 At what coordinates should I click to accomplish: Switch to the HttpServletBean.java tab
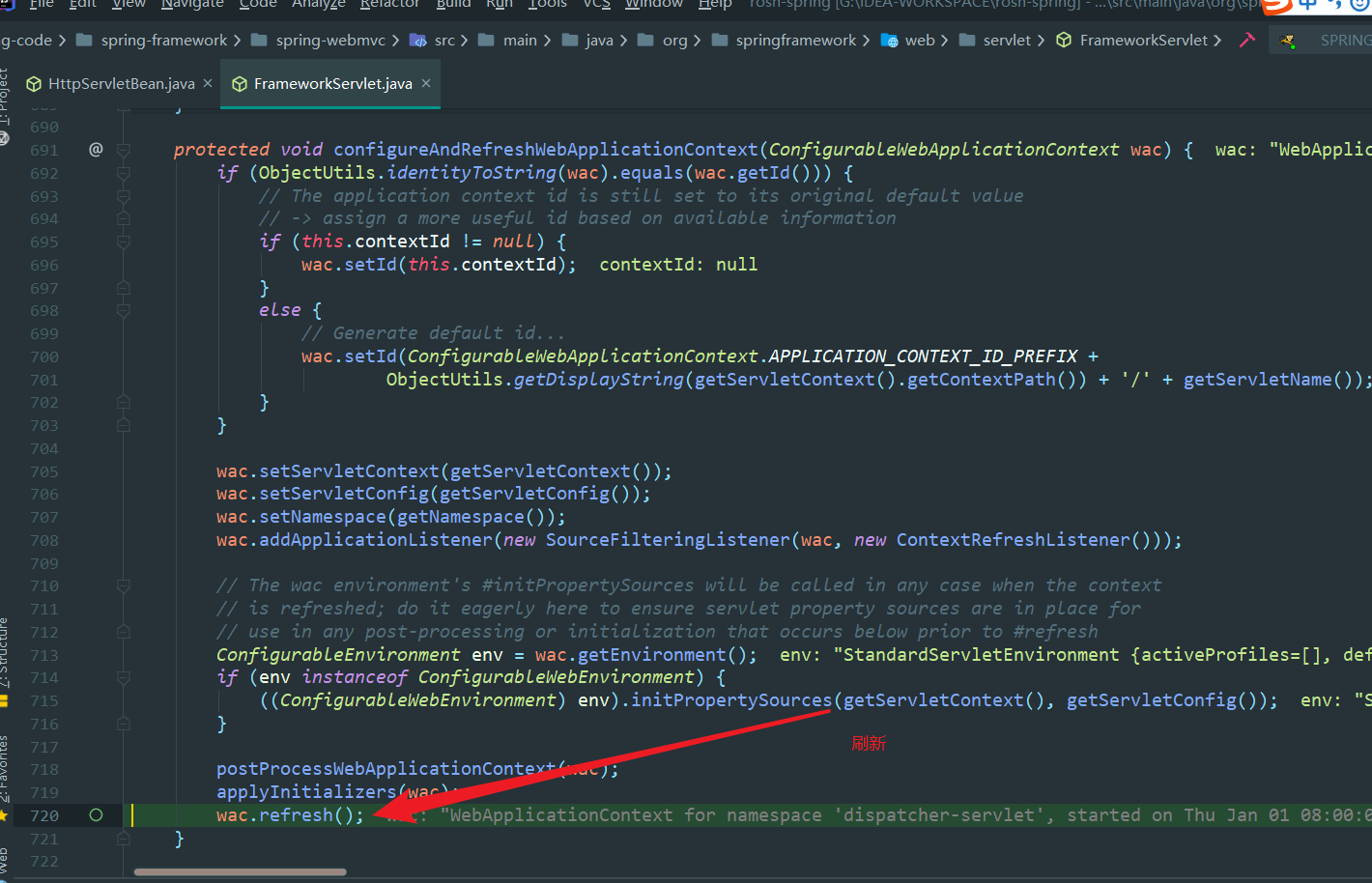pos(121,84)
